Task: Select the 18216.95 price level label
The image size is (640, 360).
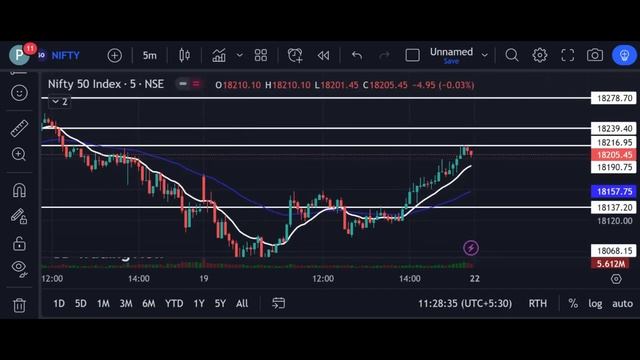Action: point(613,142)
